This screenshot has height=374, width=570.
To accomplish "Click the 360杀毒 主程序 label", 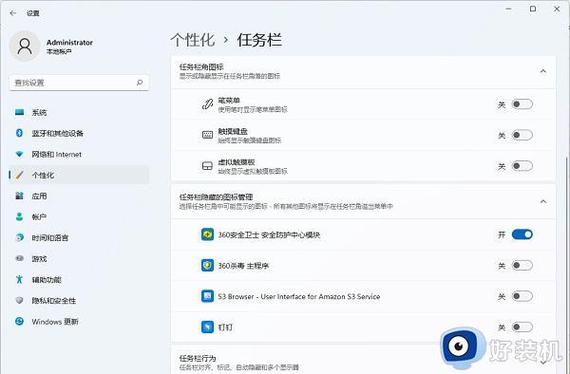I will (243, 266).
